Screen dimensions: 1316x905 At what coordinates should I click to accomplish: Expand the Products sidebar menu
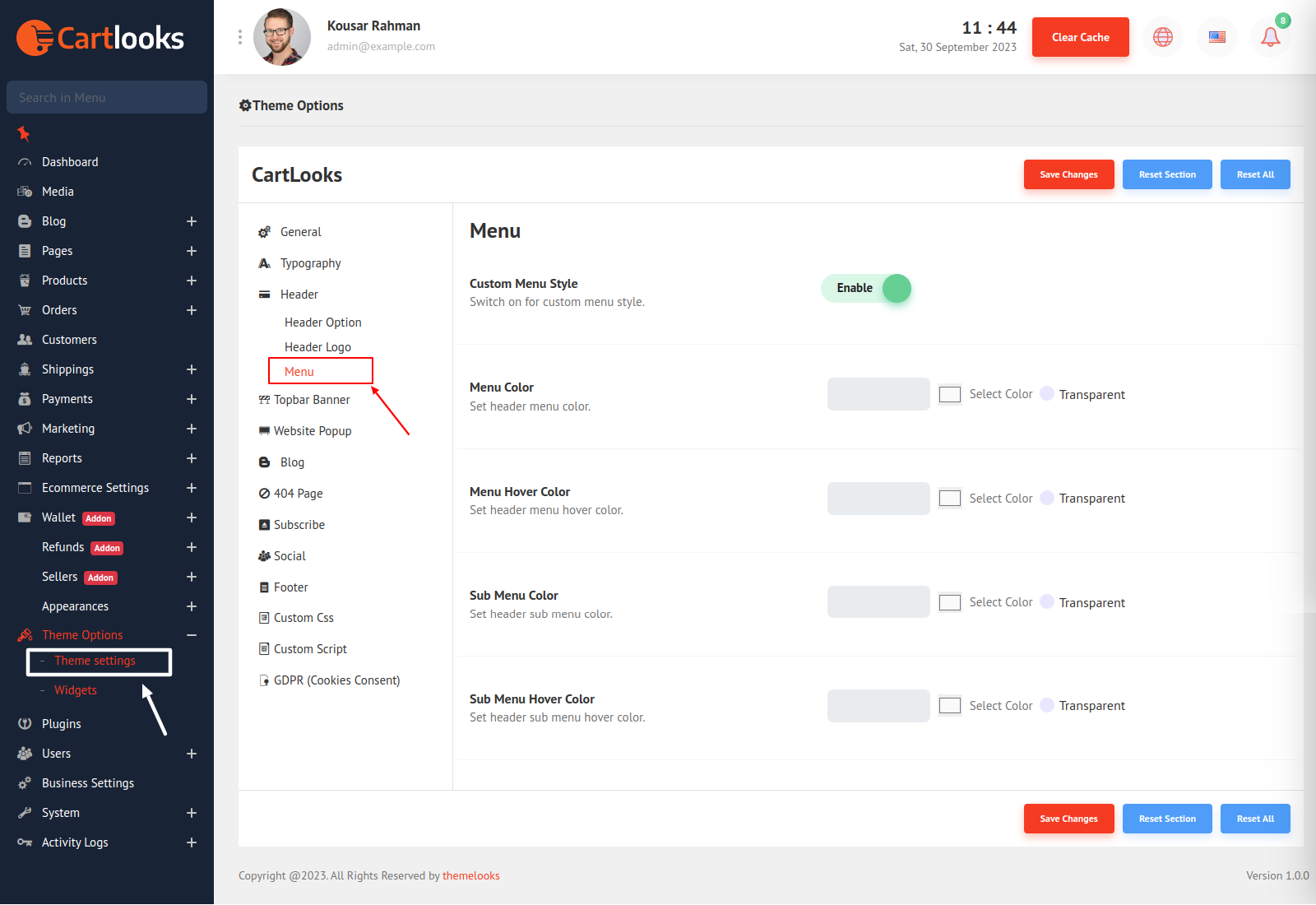click(191, 281)
